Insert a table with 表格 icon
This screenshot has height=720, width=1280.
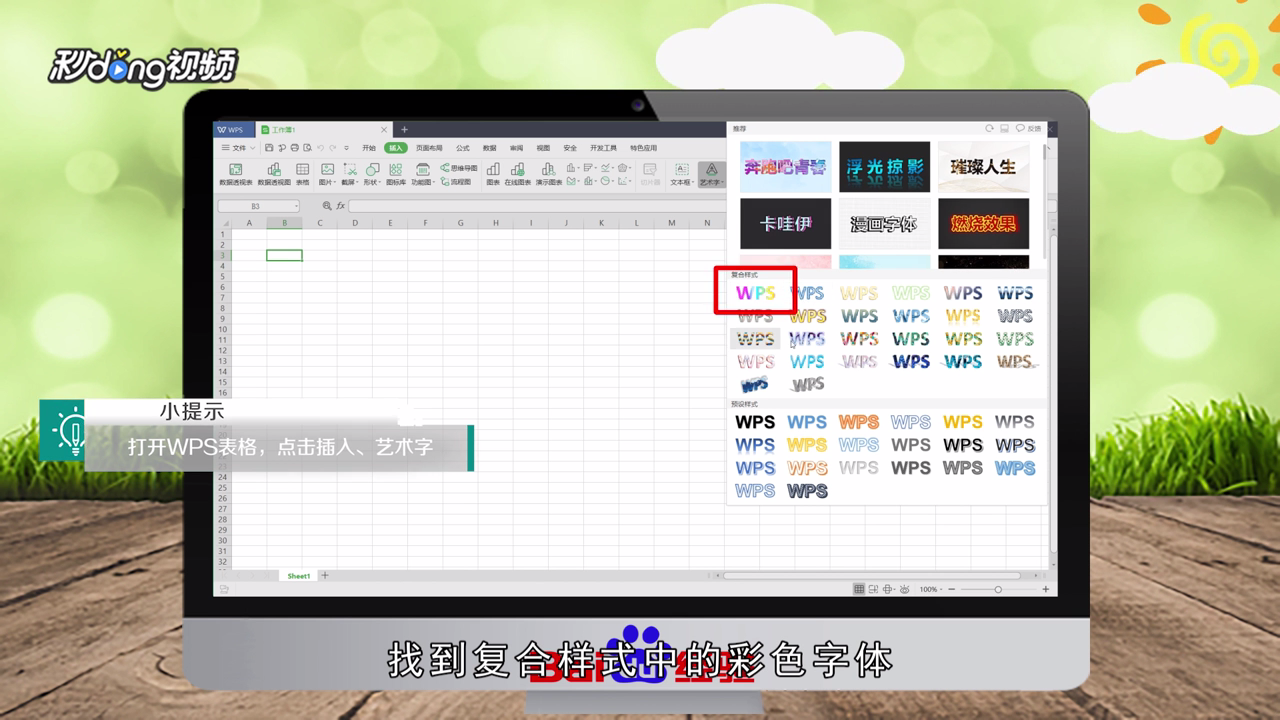[302, 174]
